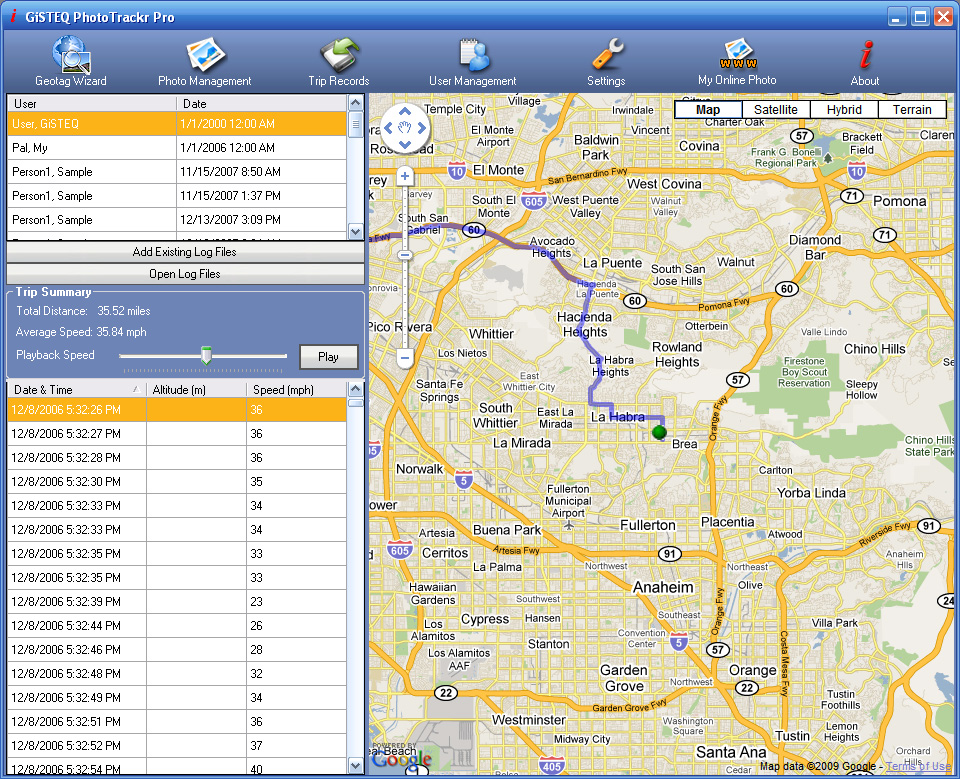Screen dimensions: 960x779
Task: Click the map zoom slider handle
Action: tap(405, 255)
